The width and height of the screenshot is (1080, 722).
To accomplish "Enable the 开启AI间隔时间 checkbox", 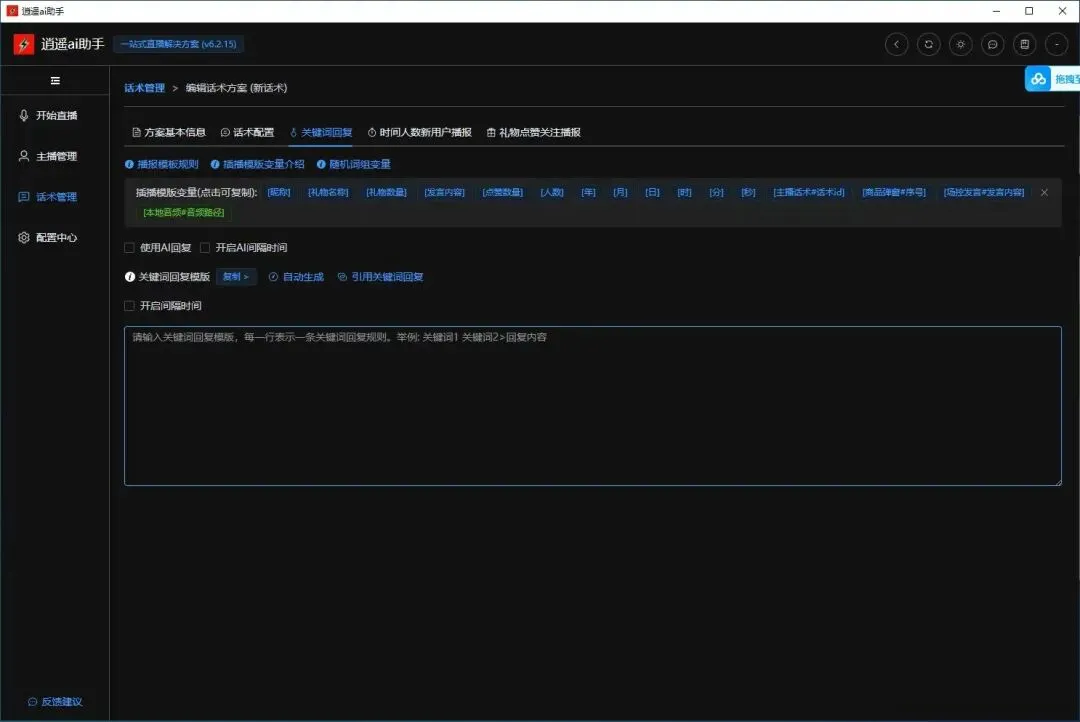I will pyautogui.click(x=205, y=248).
